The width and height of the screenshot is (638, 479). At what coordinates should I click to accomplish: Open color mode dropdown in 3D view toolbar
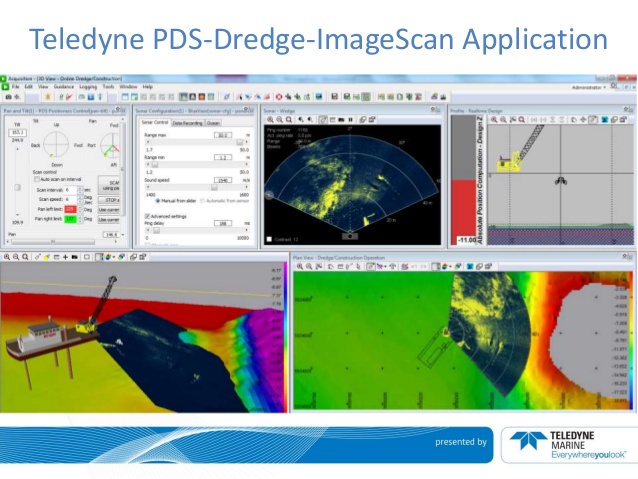(114, 257)
